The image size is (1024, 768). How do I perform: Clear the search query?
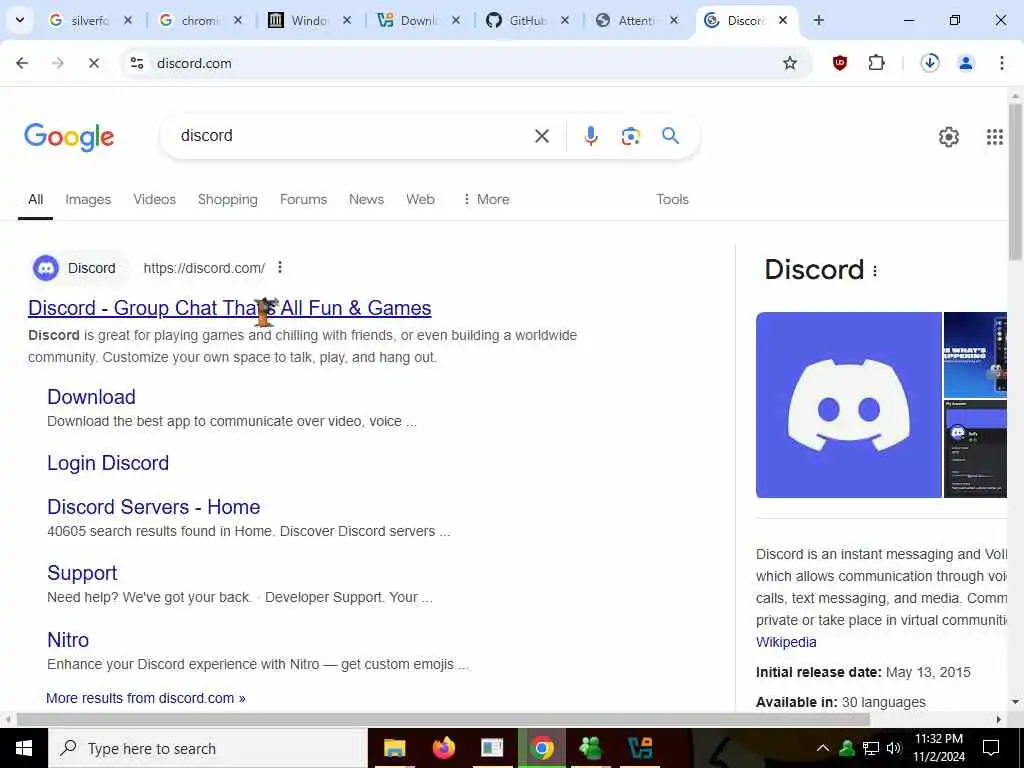click(542, 136)
